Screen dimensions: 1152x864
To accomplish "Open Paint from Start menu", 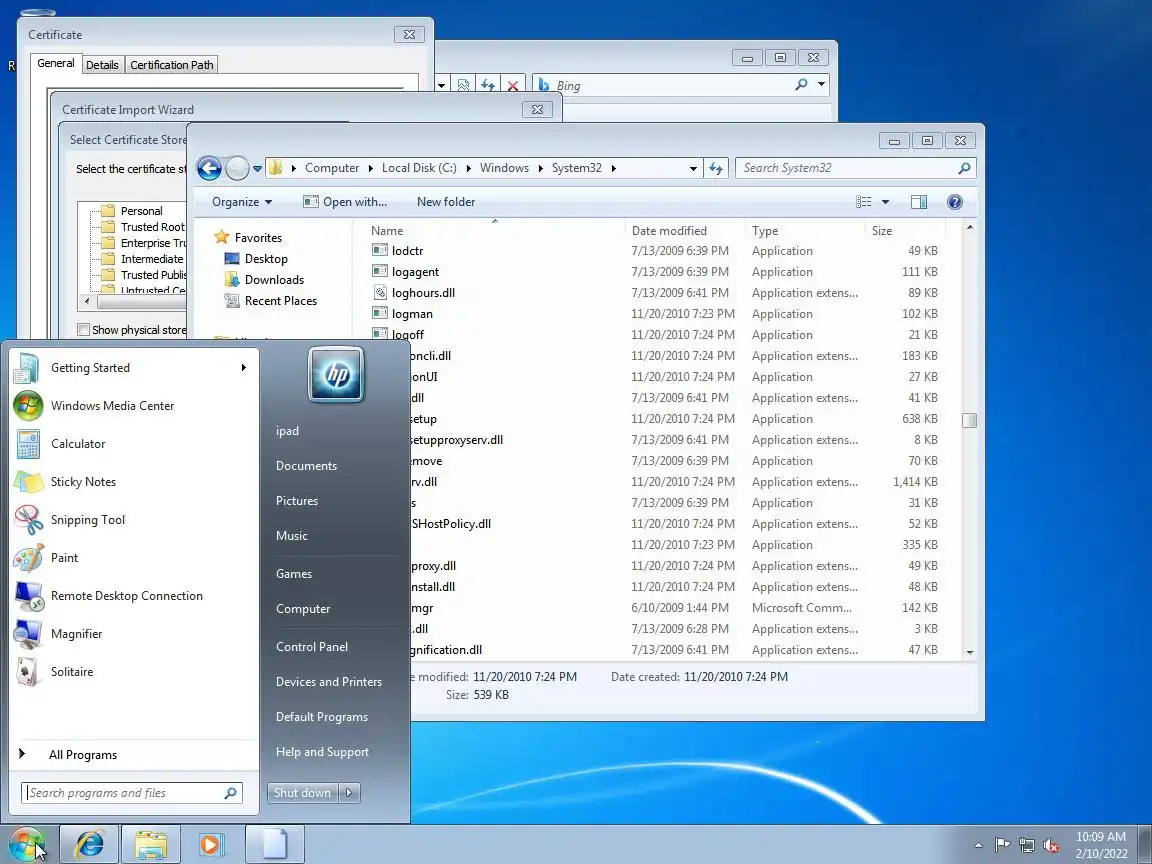I will pyautogui.click(x=132, y=558).
